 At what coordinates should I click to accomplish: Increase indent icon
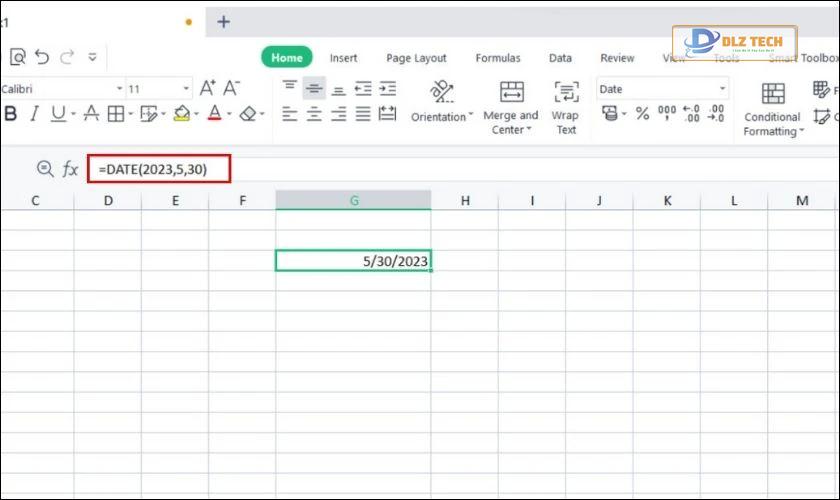pos(388,88)
